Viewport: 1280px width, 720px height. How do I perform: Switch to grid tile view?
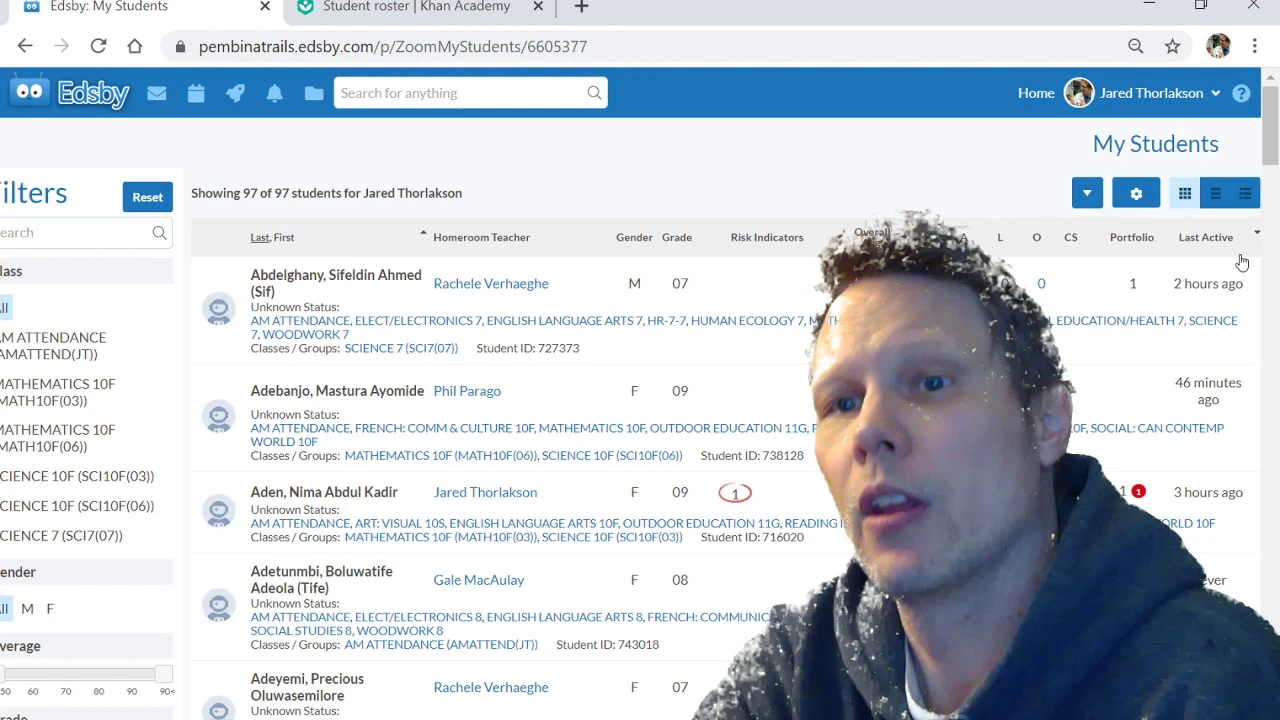click(1185, 193)
